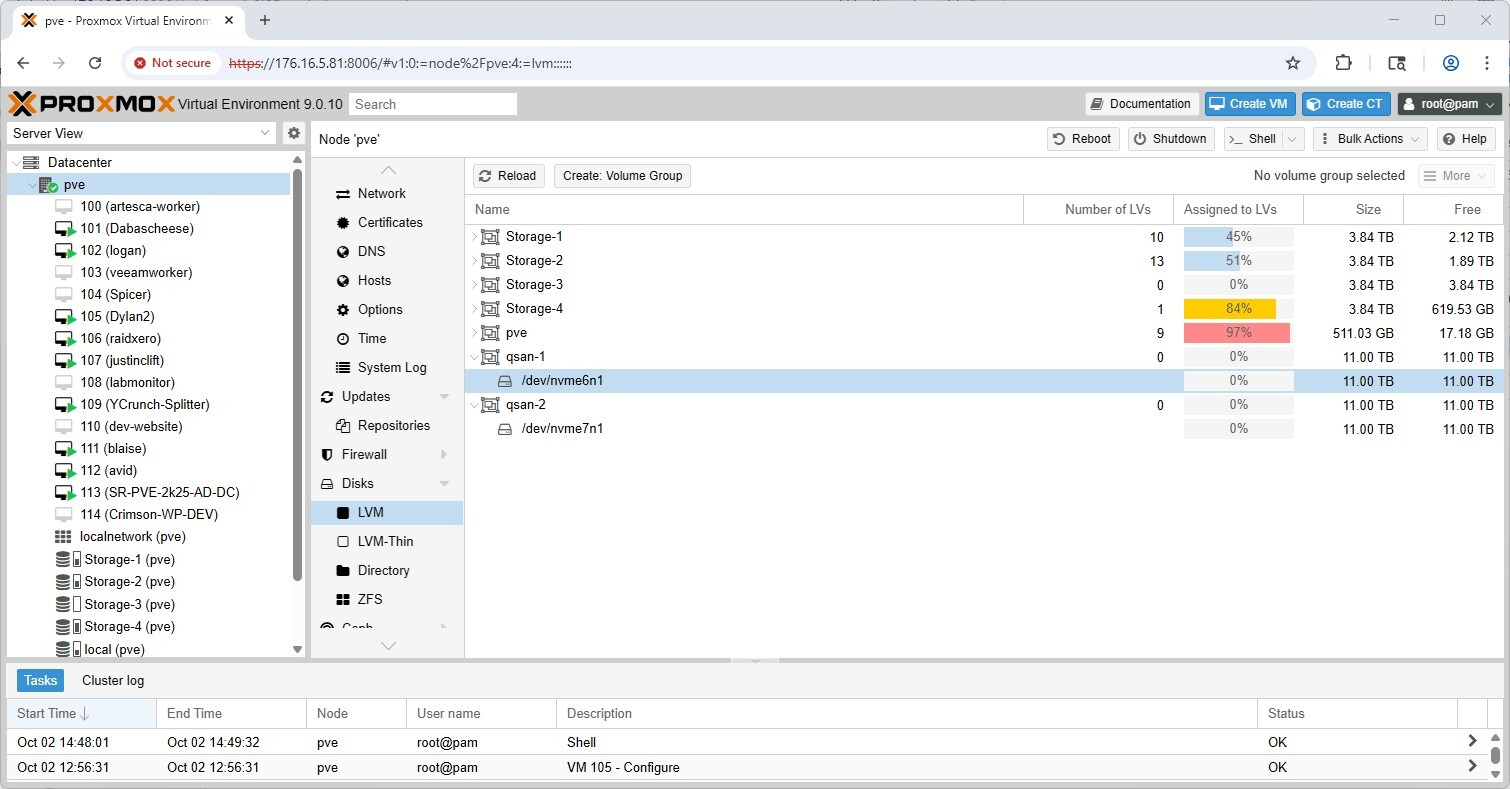Open the Certificates settings page
Image resolution: width=1510 pixels, height=789 pixels.
point(389,222)
